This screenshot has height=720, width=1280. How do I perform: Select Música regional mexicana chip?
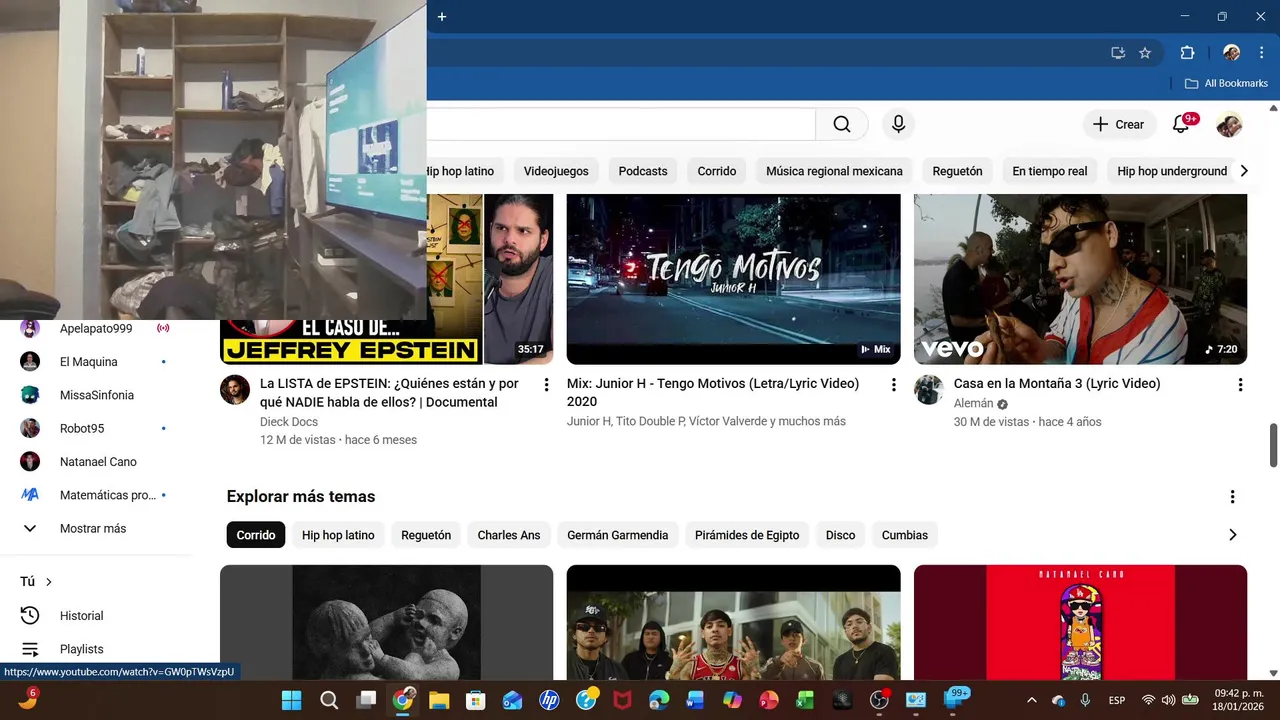click(834, 171)
